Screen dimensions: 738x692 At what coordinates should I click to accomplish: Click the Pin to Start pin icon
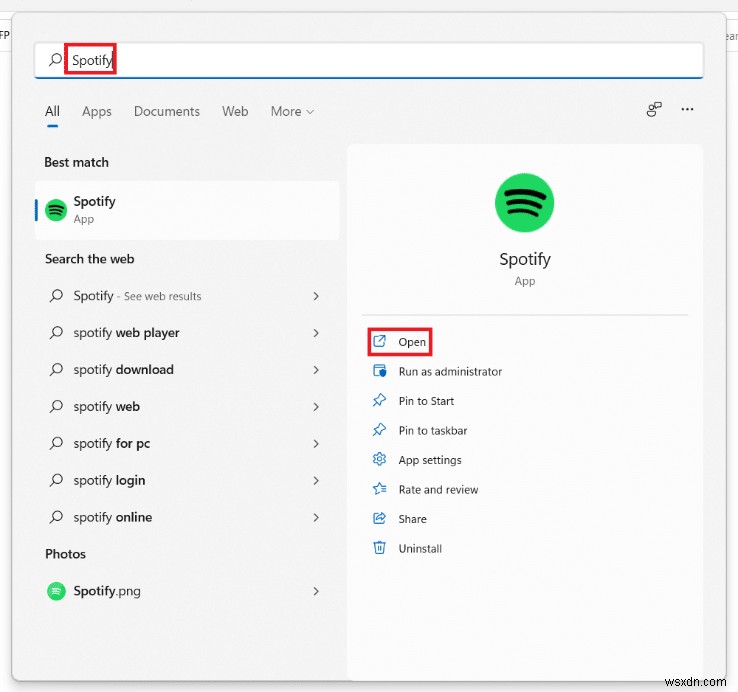[x=379, y=400]
